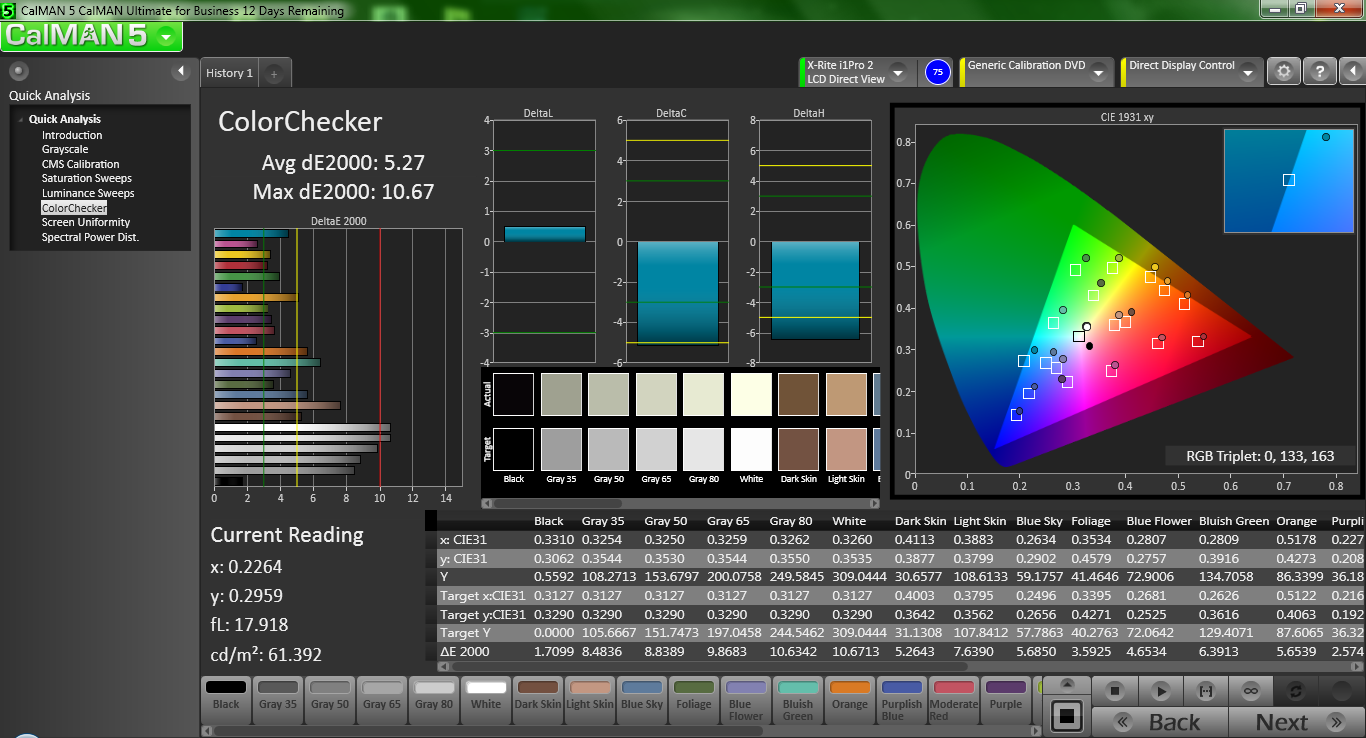Open the CalMAN 5 main menu arrow
Image resolution: width=1366 pixels, height=738 pixels.
click(x=167, y=37)
